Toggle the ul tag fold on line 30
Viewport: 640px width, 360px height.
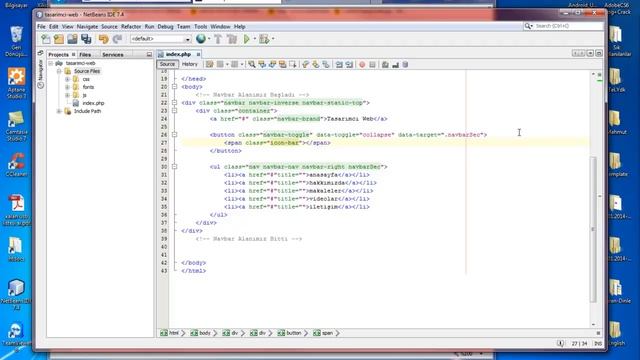click(174, 167)
